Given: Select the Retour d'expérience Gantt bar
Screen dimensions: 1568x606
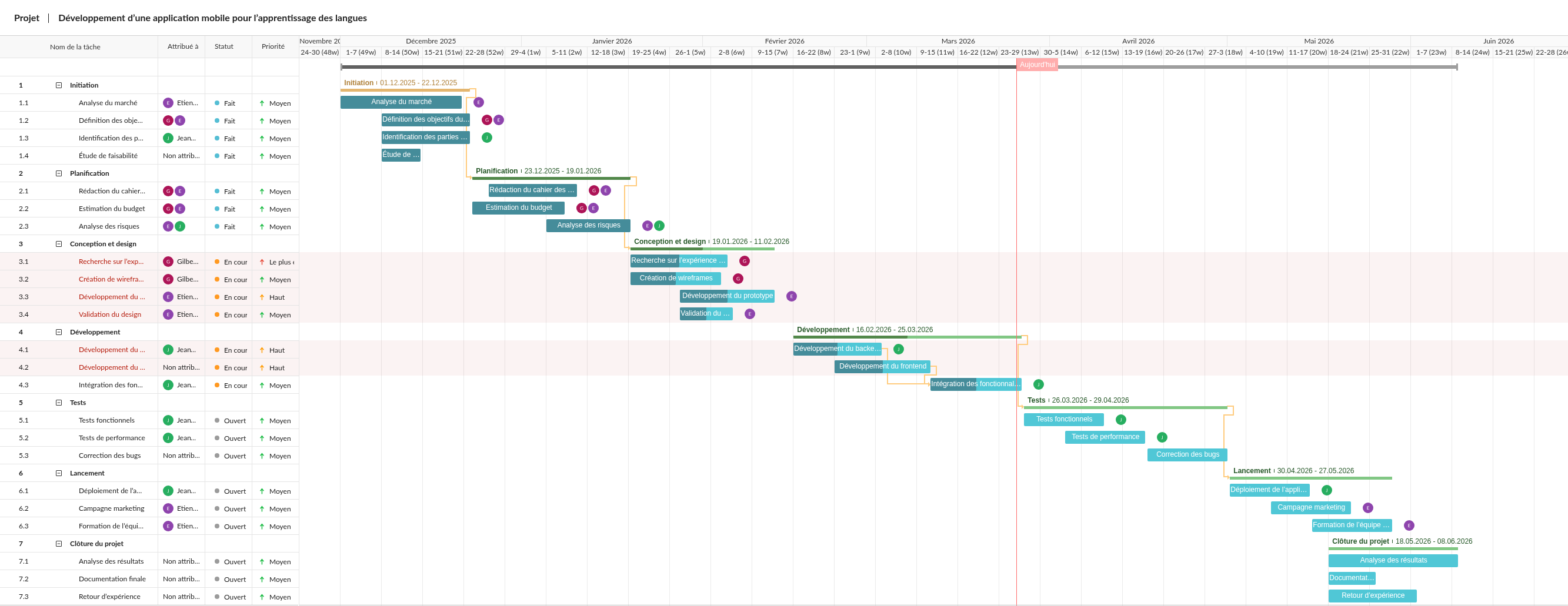Looking at the screenshot, I should (x=1372, y=595).
